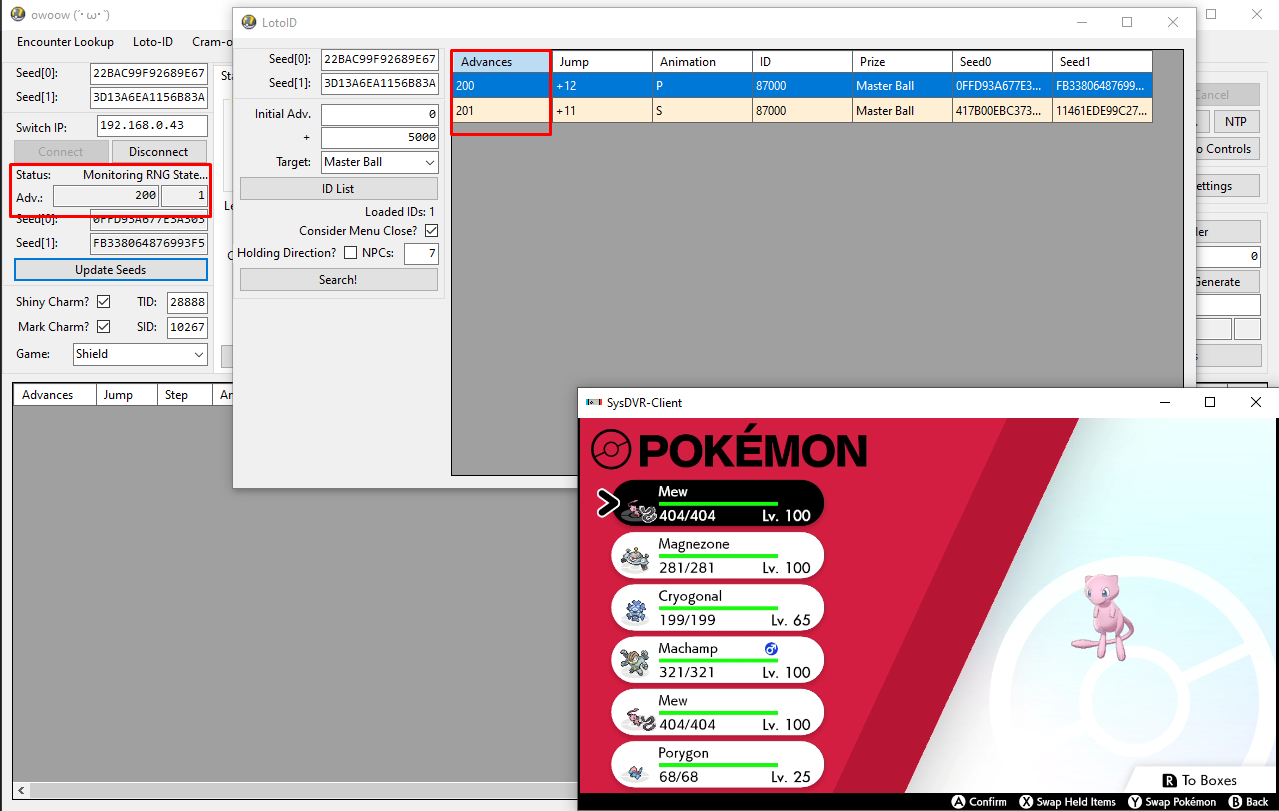Select the result row with advance 201
This screenshot has height=811, width=1279.
click(802, 111)
